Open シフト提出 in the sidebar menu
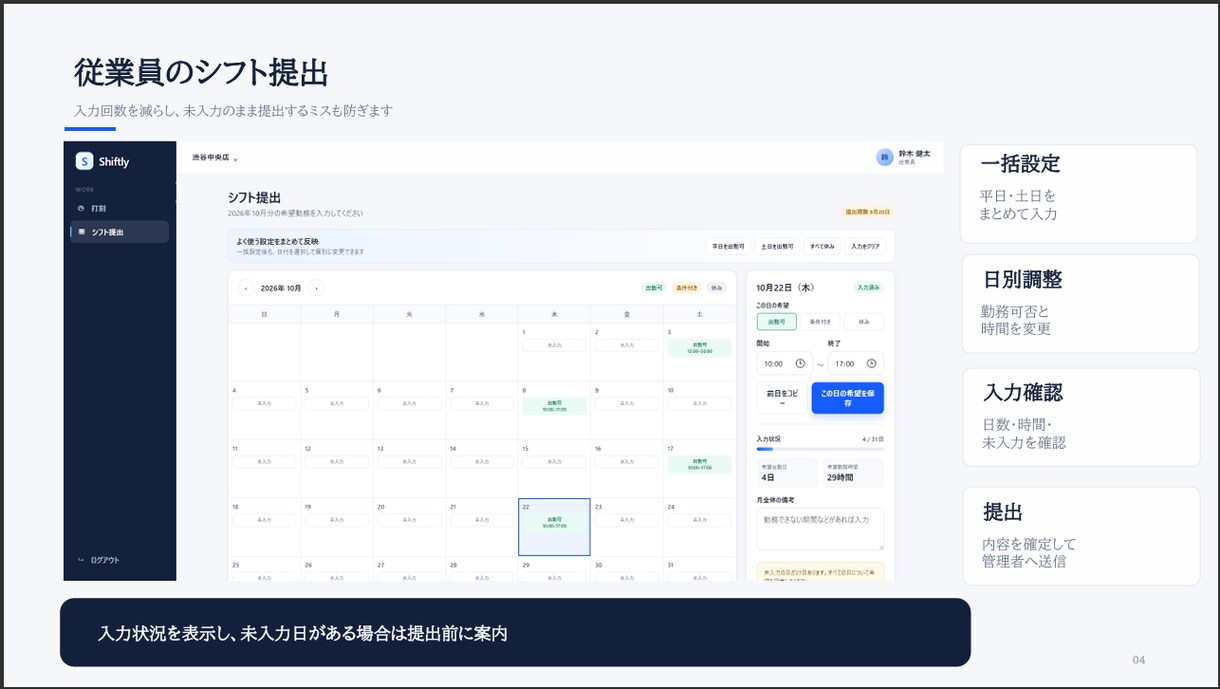Screen dimensions: 1220x689 (x=120, y=232)
